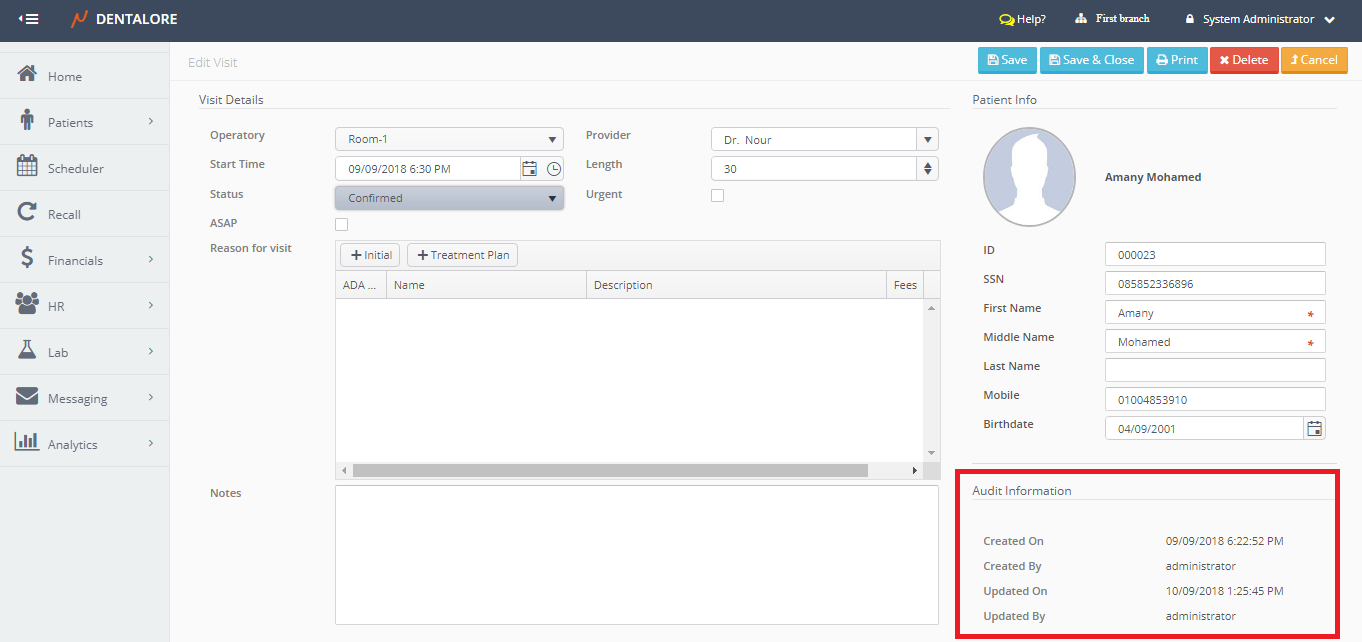Open the Patients sidebar menu

85,122
